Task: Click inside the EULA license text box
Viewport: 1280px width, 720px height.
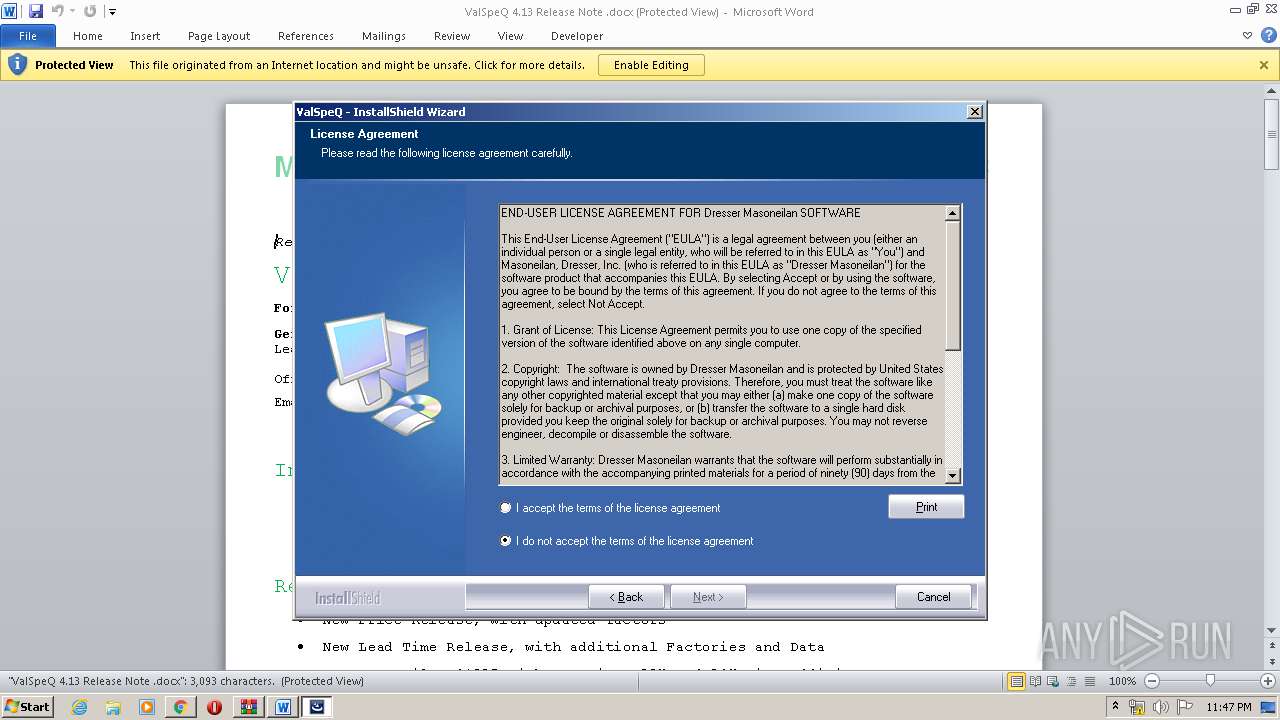Action: pos(722,345)
